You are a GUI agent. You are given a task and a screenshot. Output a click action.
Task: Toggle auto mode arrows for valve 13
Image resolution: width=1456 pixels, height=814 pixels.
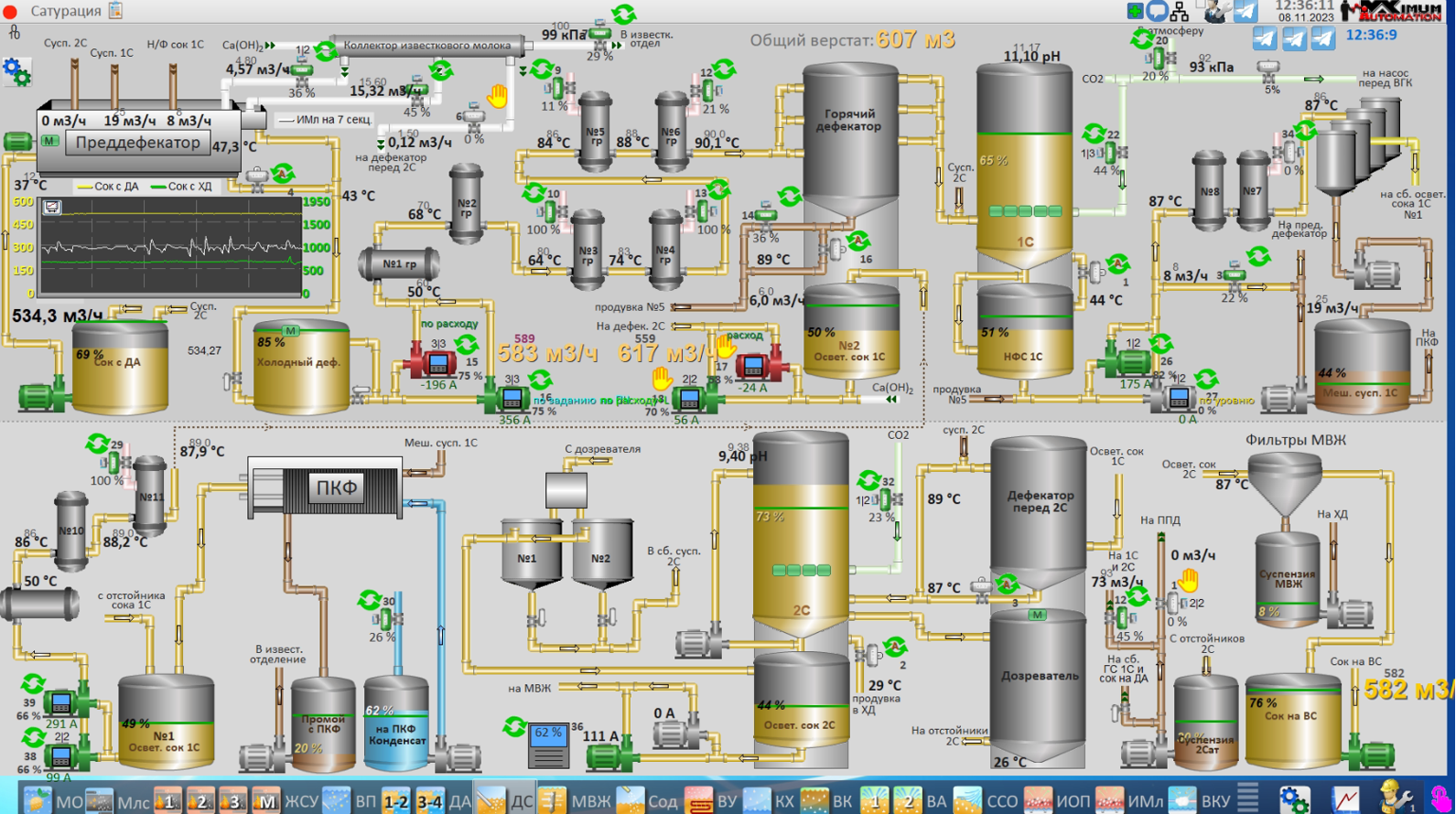(718, 189)
